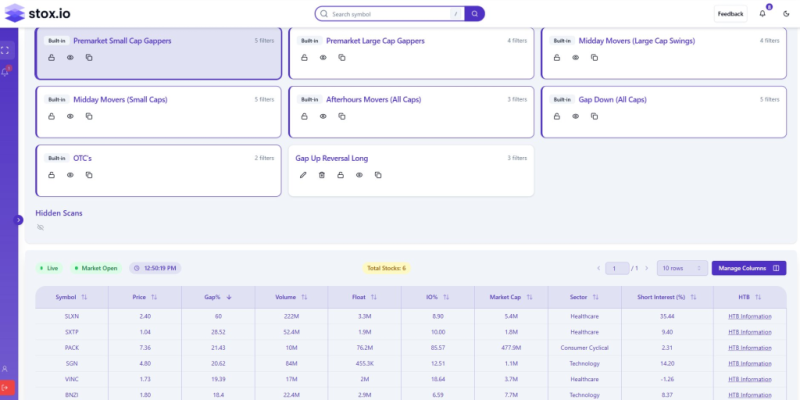Open notifications bell in top header
The width and height of the screenshot is (800, 400).
coord(764,14)
